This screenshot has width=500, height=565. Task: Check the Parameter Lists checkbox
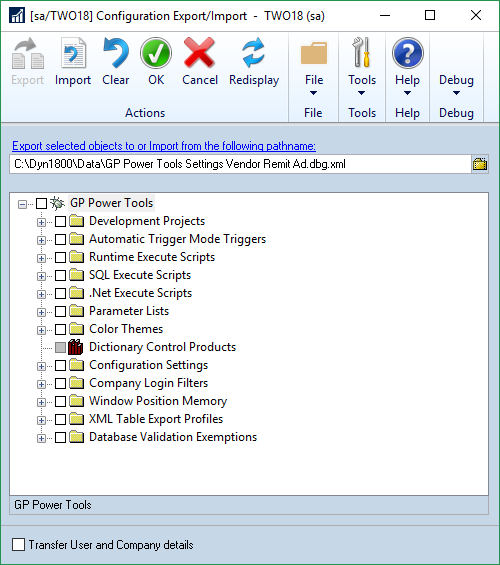61,311
